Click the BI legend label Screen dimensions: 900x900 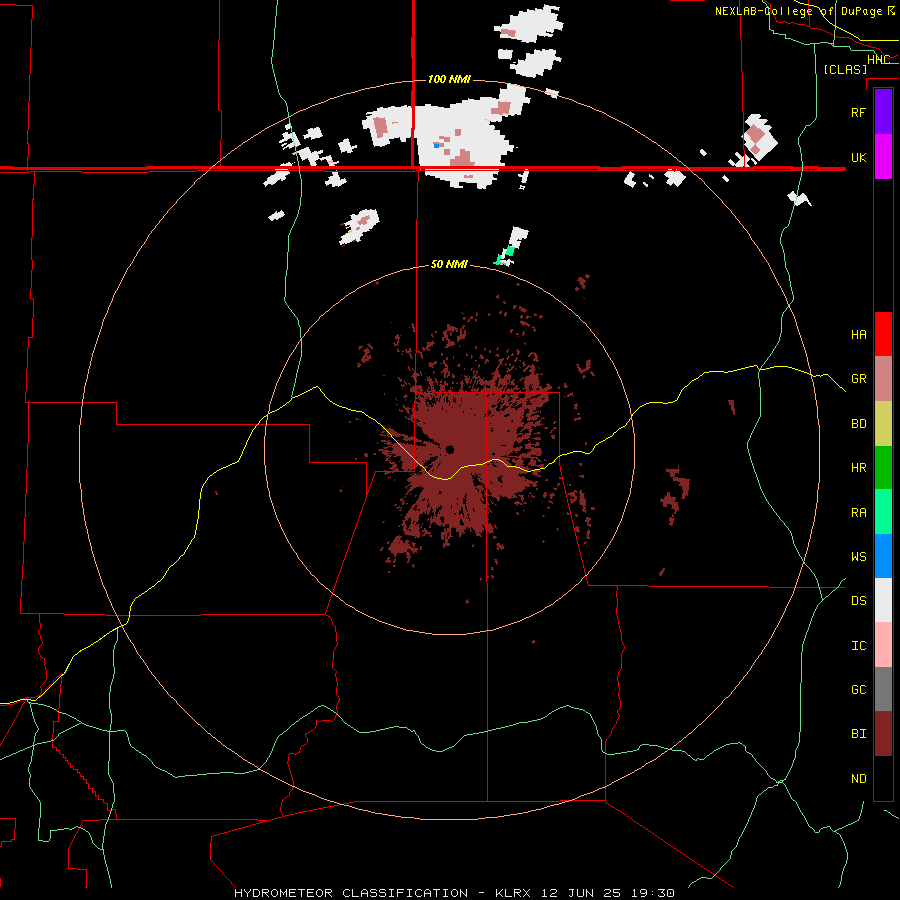tap(858, 734)
